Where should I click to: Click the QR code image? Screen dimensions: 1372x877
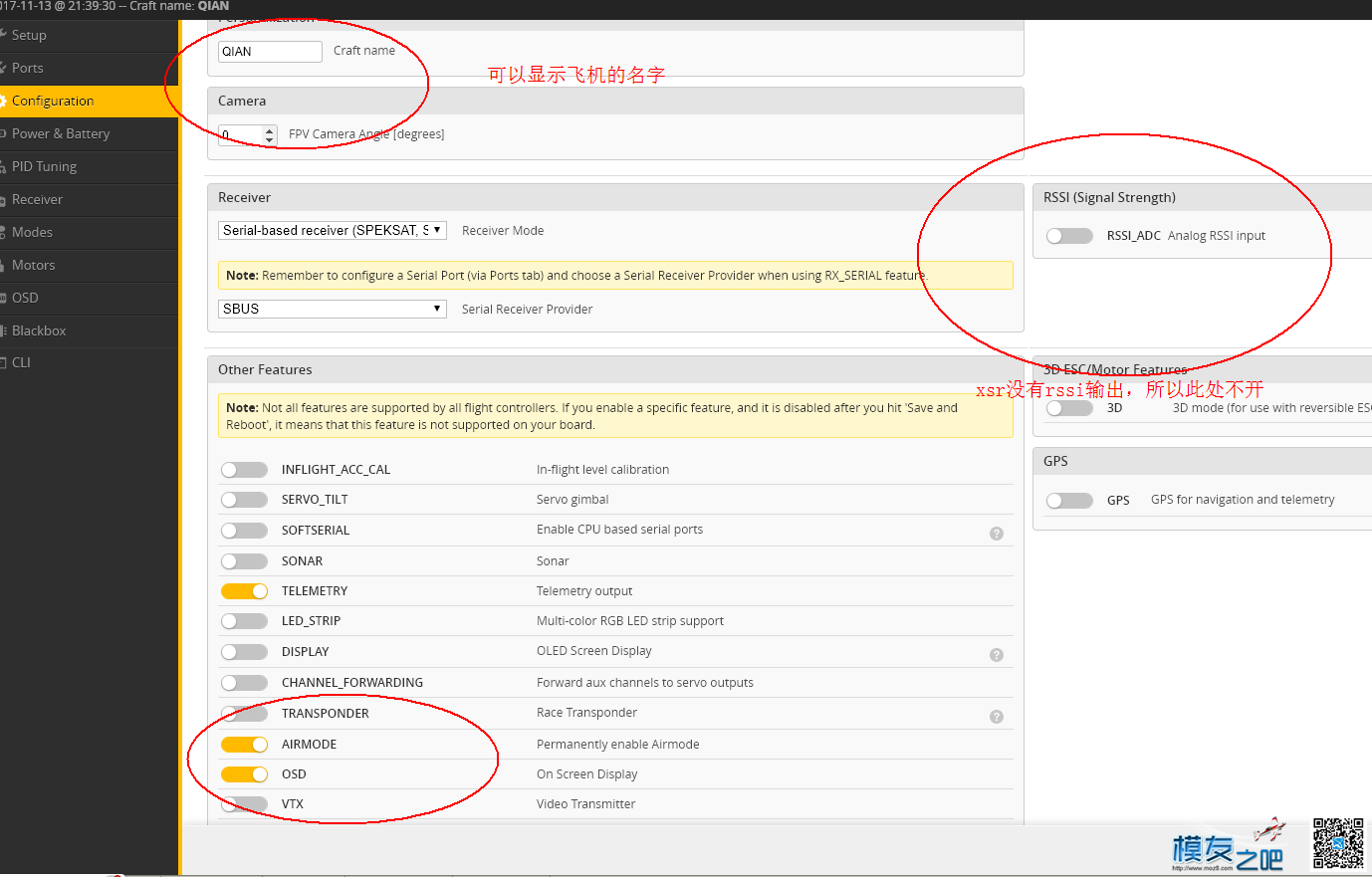pyautogui.click(x=1338, y=843)
